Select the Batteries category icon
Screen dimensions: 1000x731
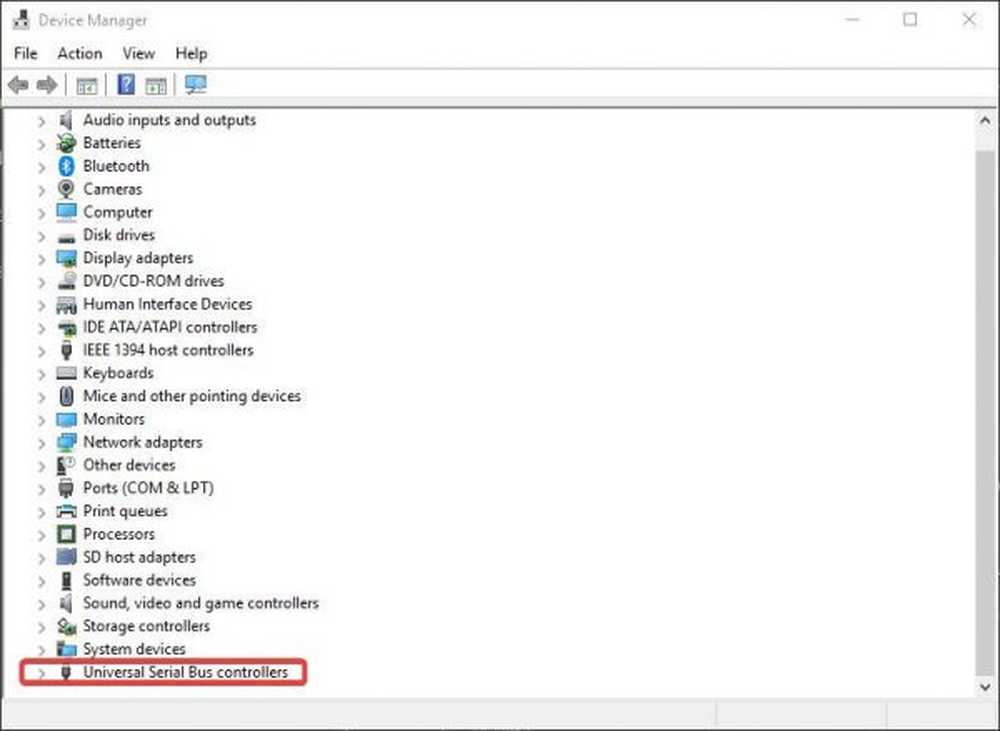pyautogui.click(x=67, y=143)
